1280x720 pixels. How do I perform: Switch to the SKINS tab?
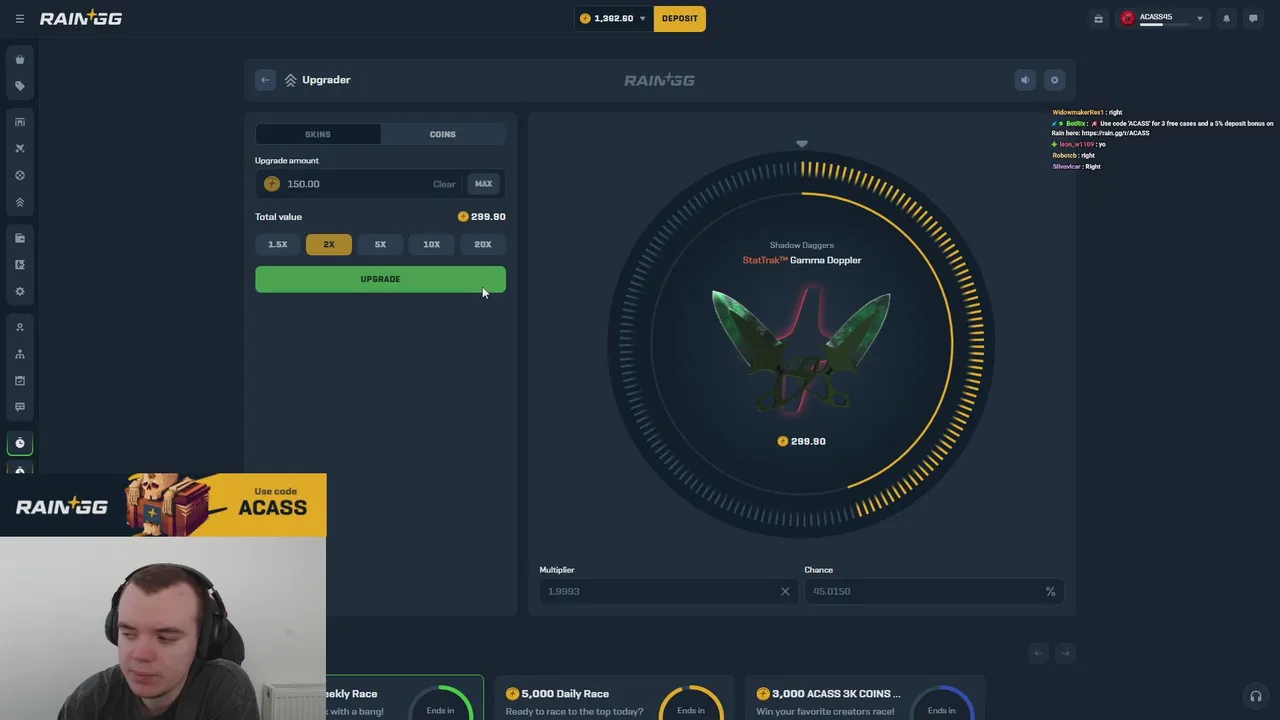click(x=318, y=134)
